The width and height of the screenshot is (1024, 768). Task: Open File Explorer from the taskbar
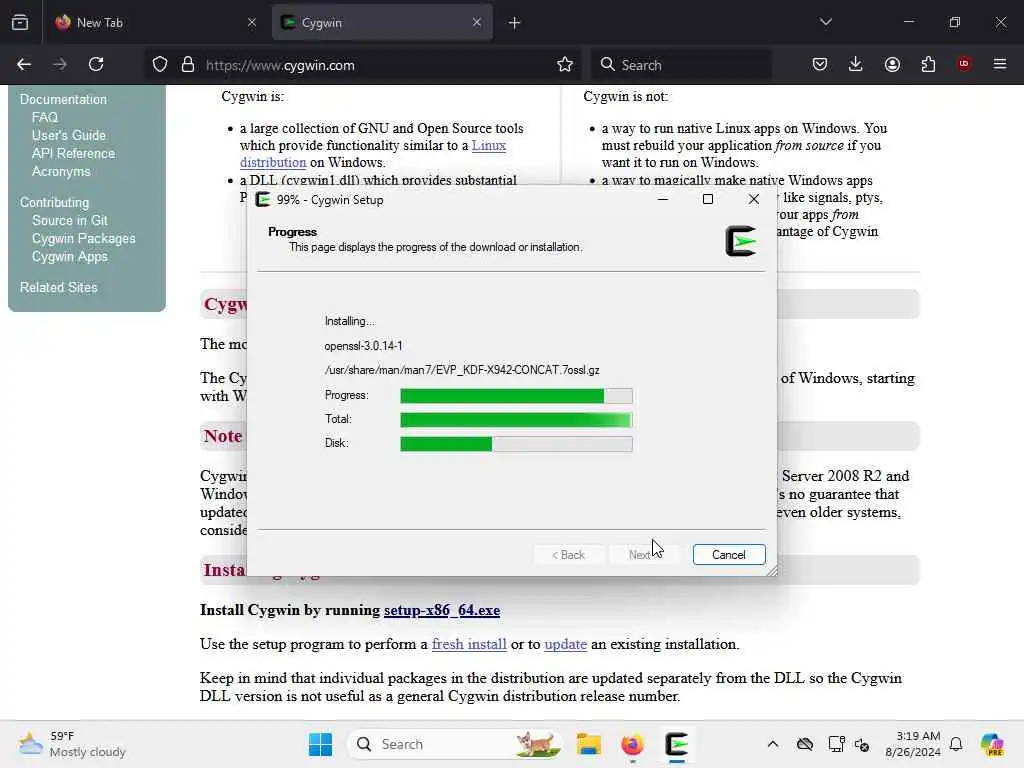click(588, 744)
